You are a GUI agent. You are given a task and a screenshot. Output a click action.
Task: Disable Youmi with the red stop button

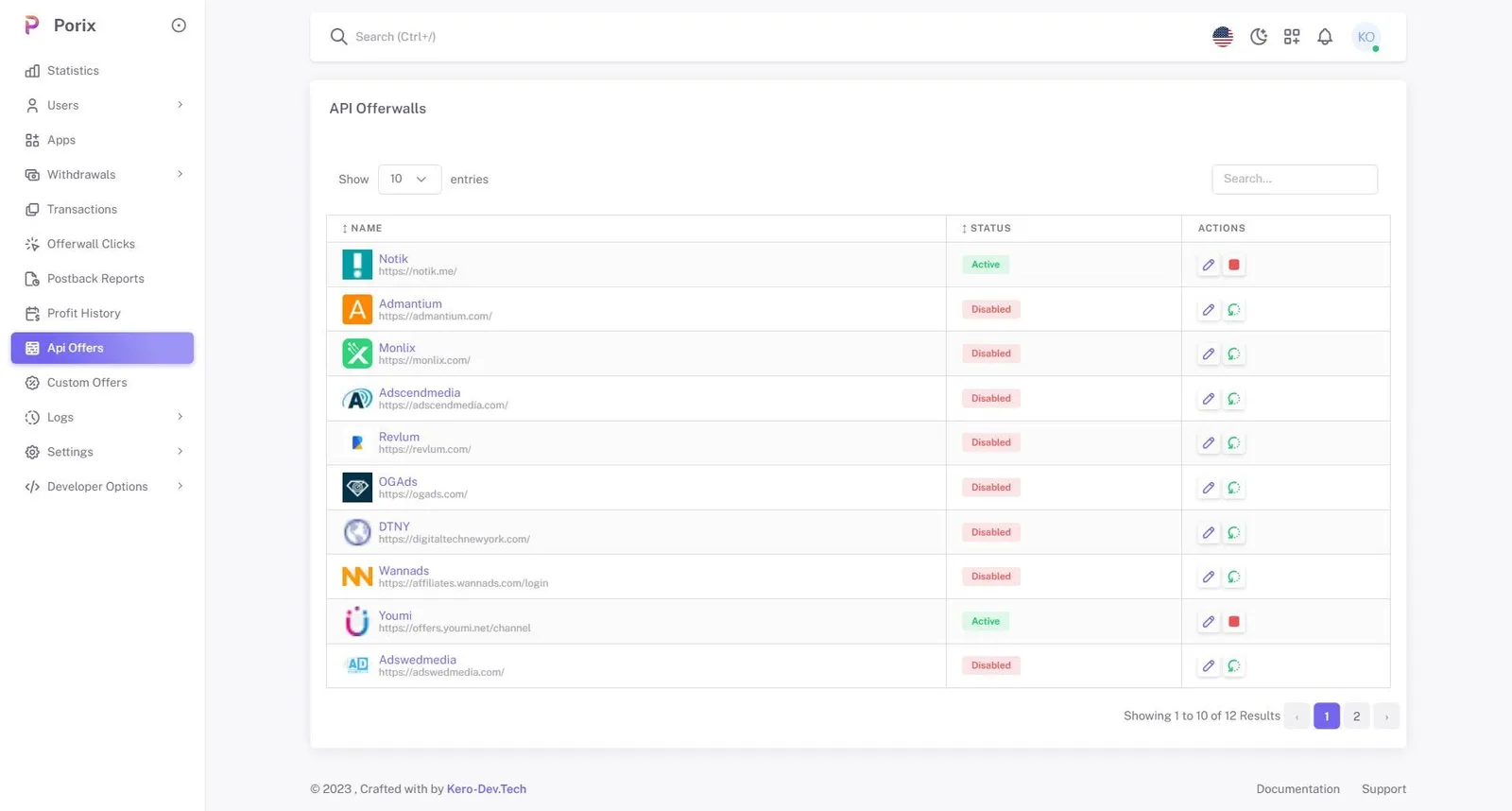[1234, 622]
